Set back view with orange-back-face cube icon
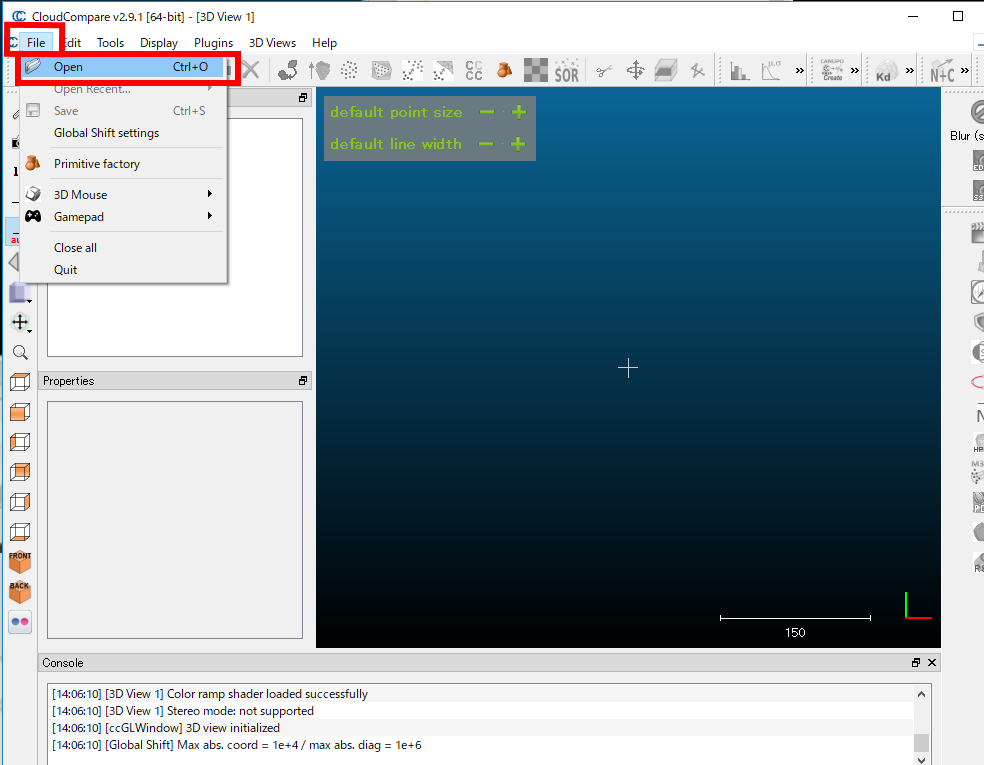 click(20, 472)
